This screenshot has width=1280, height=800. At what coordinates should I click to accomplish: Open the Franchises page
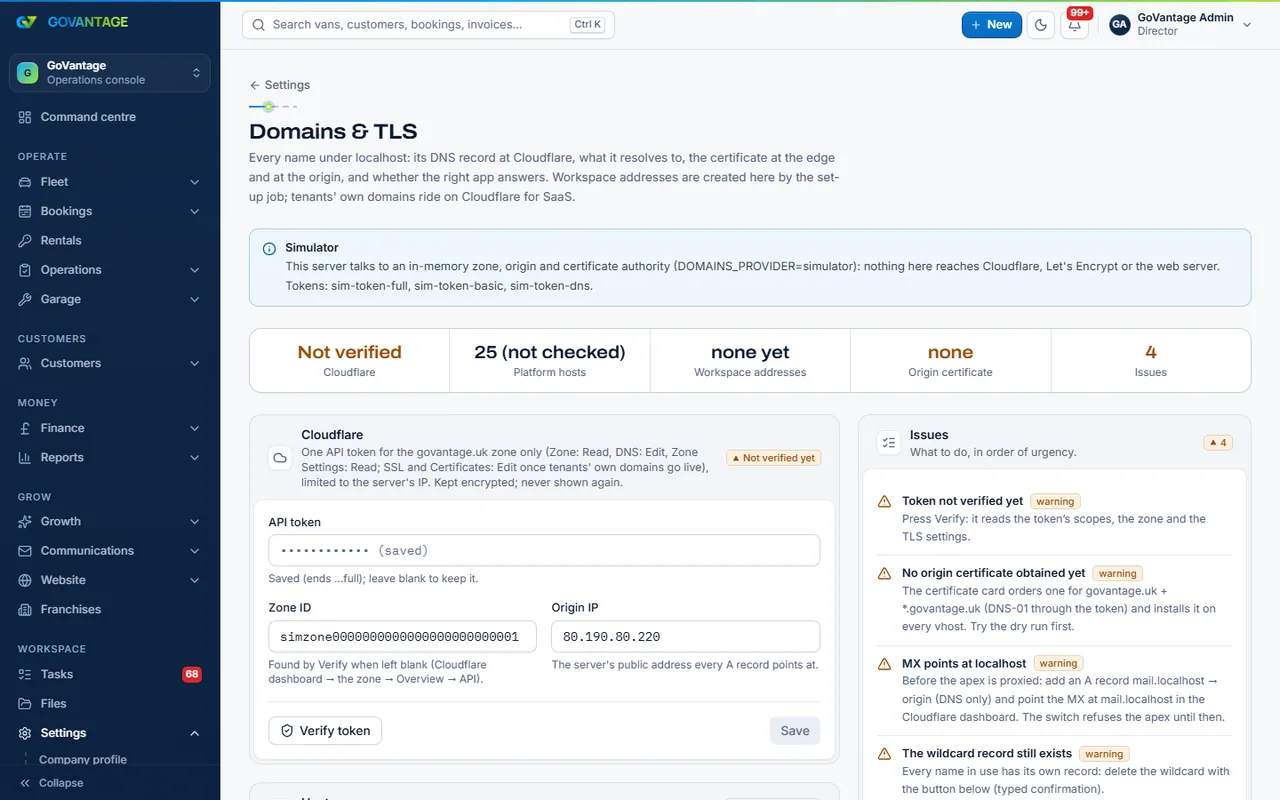[x=110, y=609]
